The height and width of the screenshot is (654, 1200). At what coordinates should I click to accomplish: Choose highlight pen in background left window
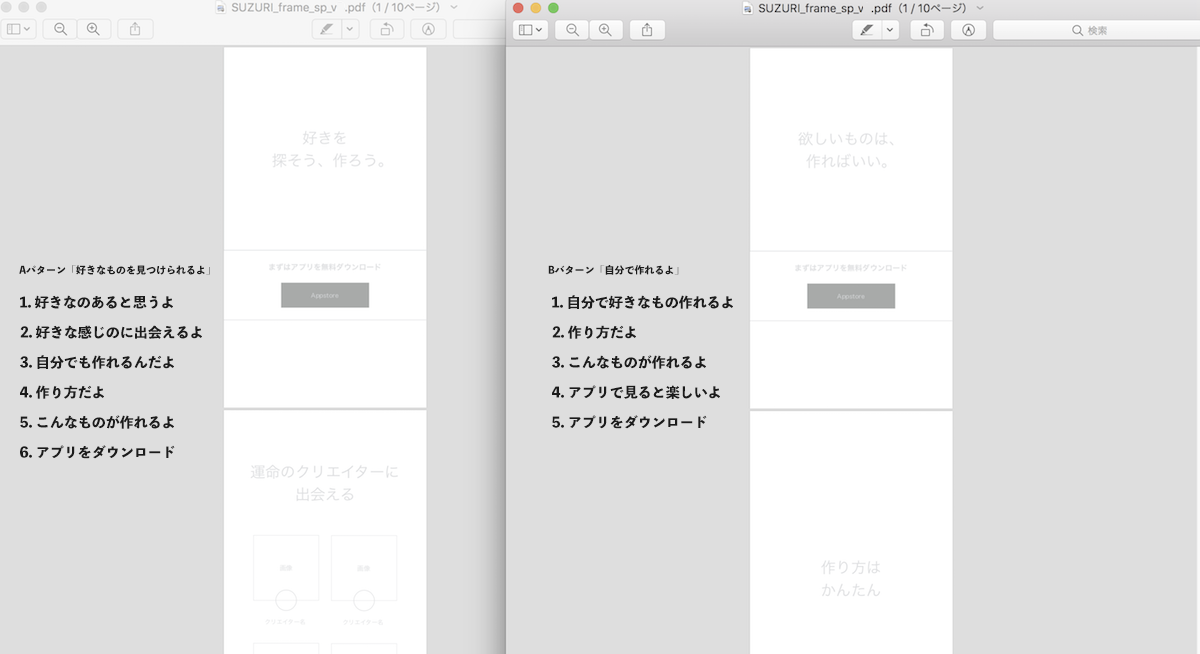tap(326, 29)
